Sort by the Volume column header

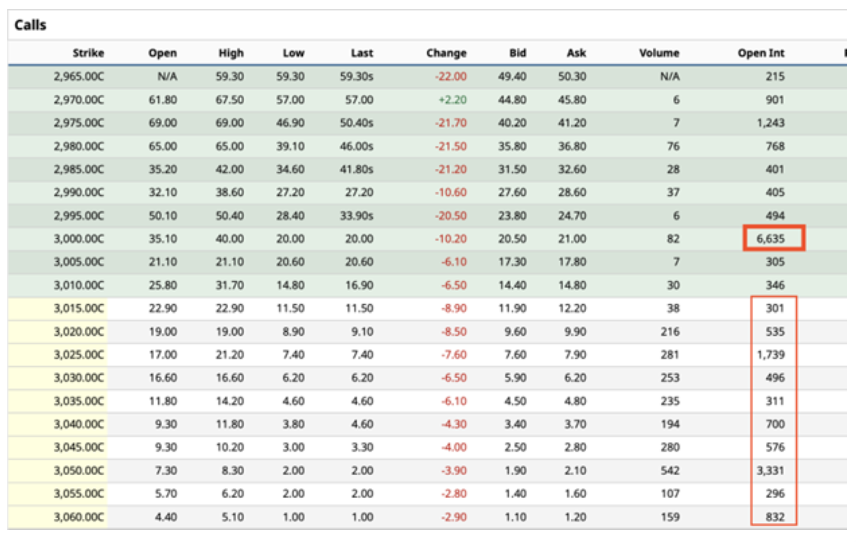point(659,53)
